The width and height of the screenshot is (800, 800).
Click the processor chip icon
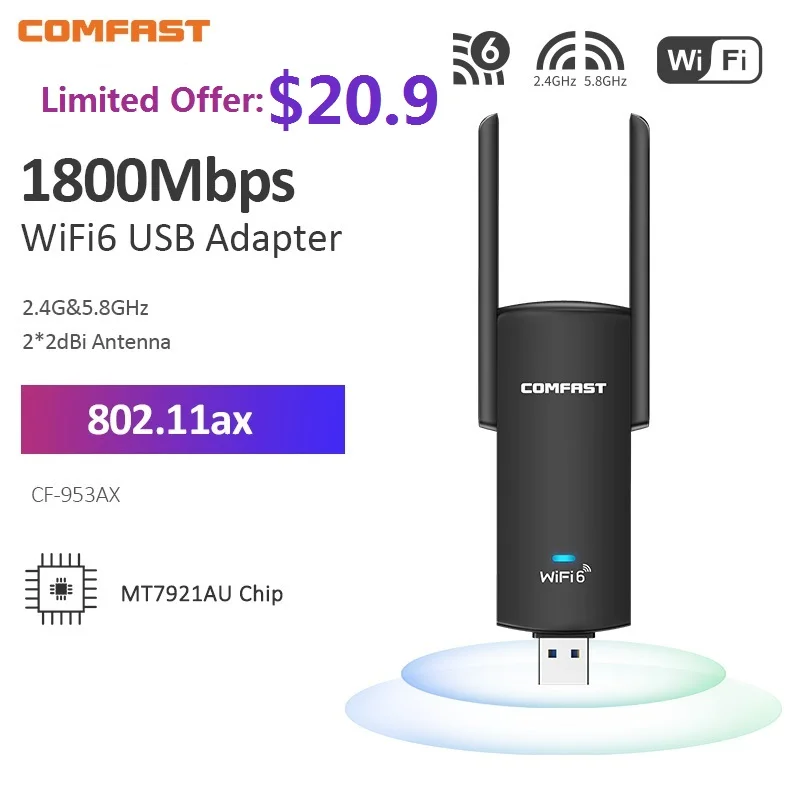61,589
